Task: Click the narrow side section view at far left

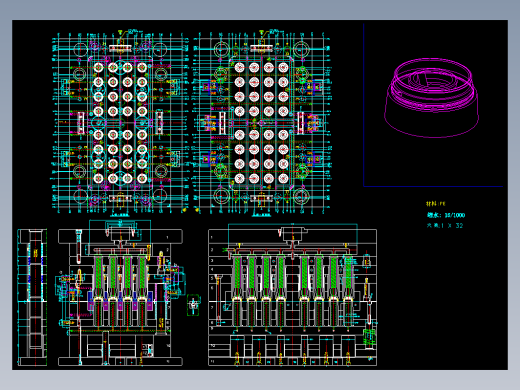Action: [x=32, y=297]
